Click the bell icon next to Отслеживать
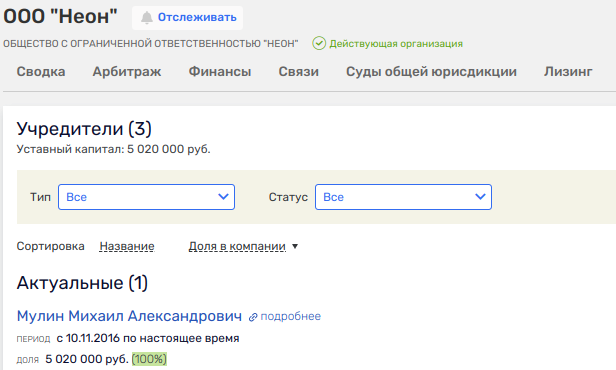The width and height of the screenshot is (616, 370). [147, 18]
